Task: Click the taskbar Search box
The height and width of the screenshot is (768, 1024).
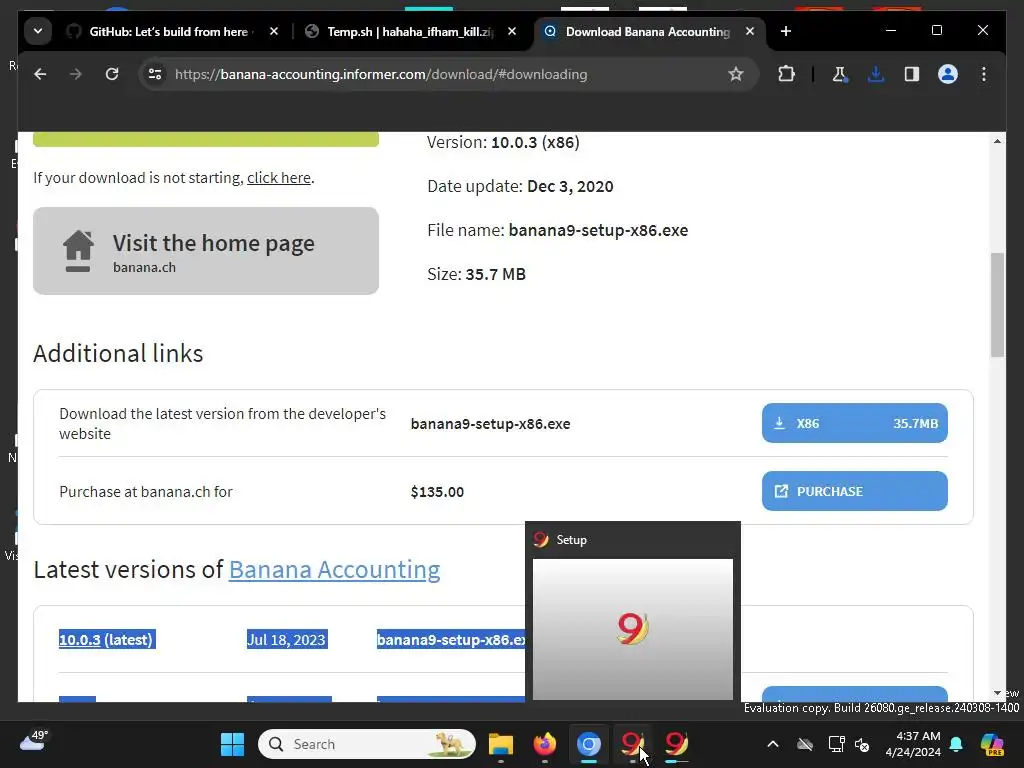Action: (x=367, y=744)
